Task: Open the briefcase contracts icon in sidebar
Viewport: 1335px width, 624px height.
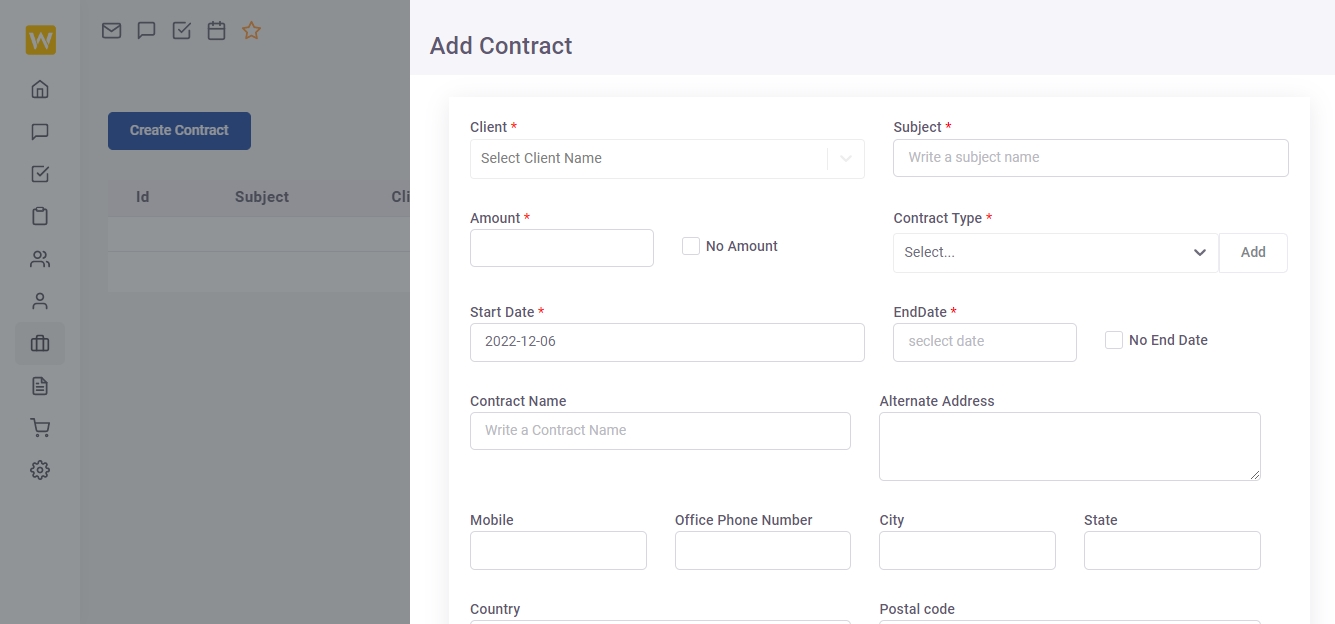Action: 40,344
